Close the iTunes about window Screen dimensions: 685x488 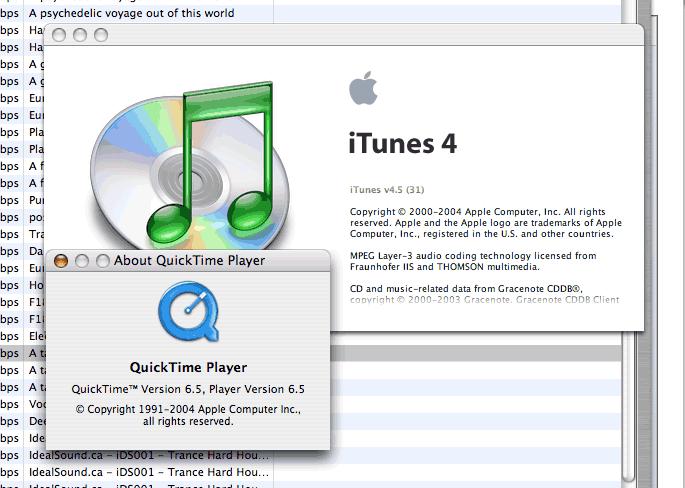pyautogui.click(x=59, y=35)
